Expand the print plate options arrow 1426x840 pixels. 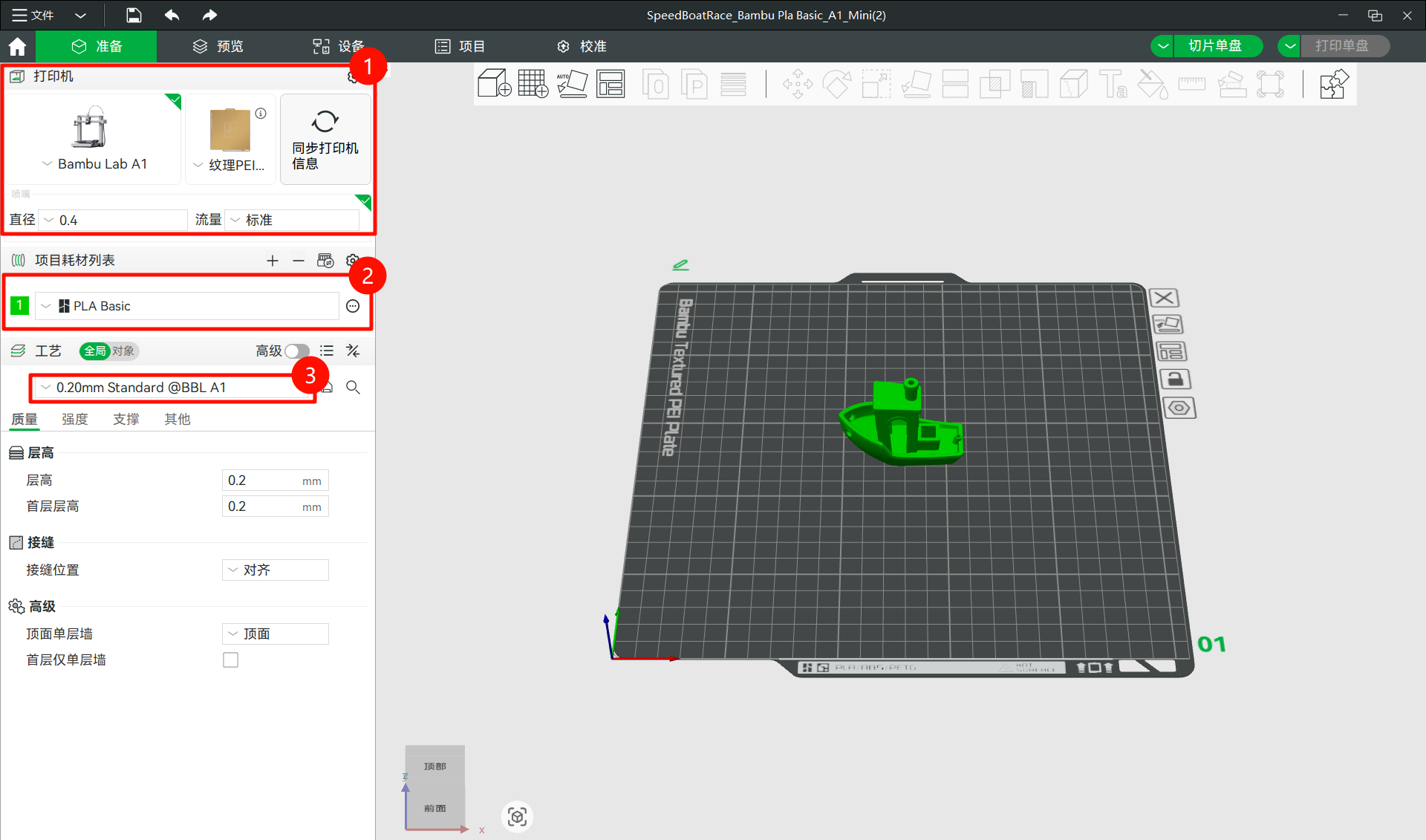(1290, 46)
